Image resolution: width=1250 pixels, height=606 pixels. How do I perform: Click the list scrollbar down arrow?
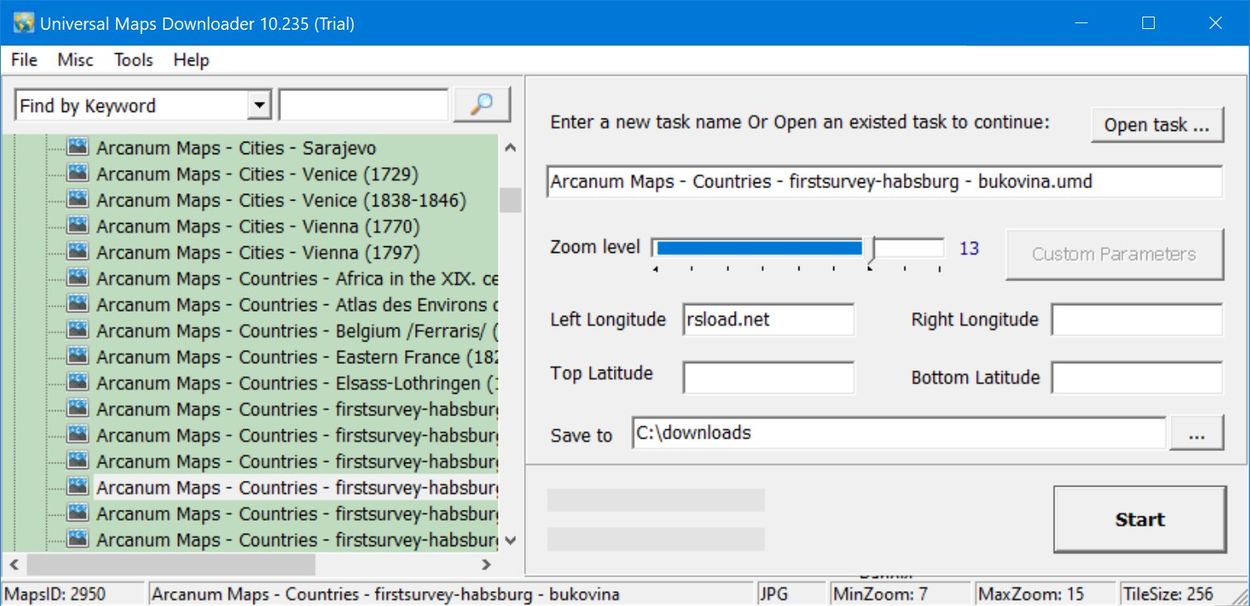[x=510, y=540]
